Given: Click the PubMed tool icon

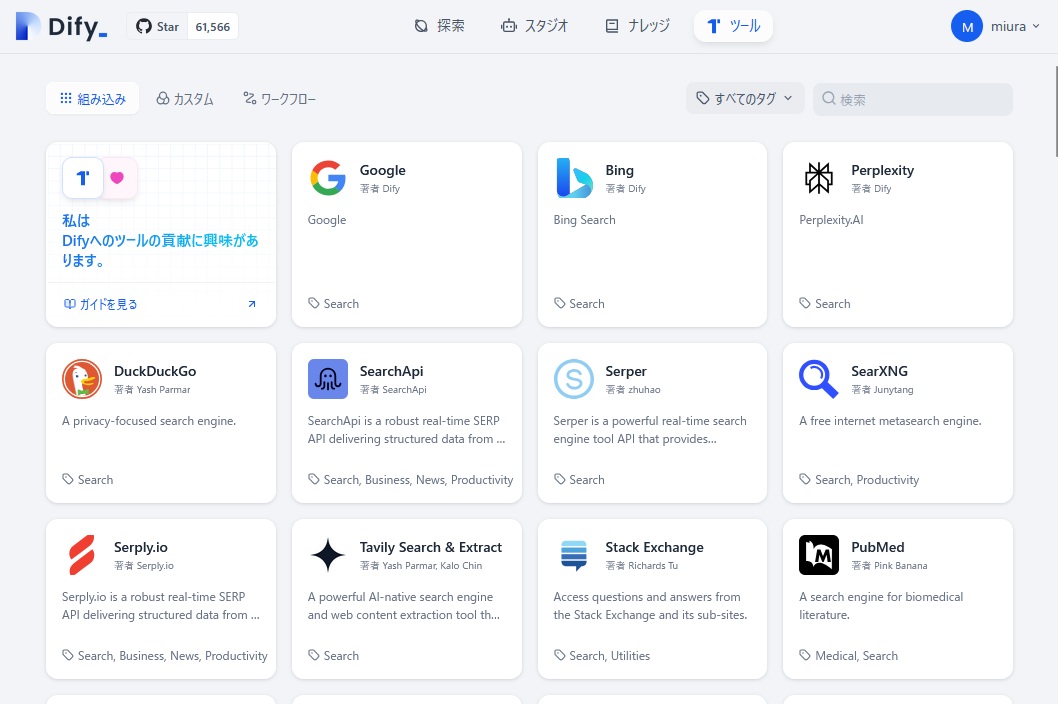Looking at the screenshot, I should [819, 555].
